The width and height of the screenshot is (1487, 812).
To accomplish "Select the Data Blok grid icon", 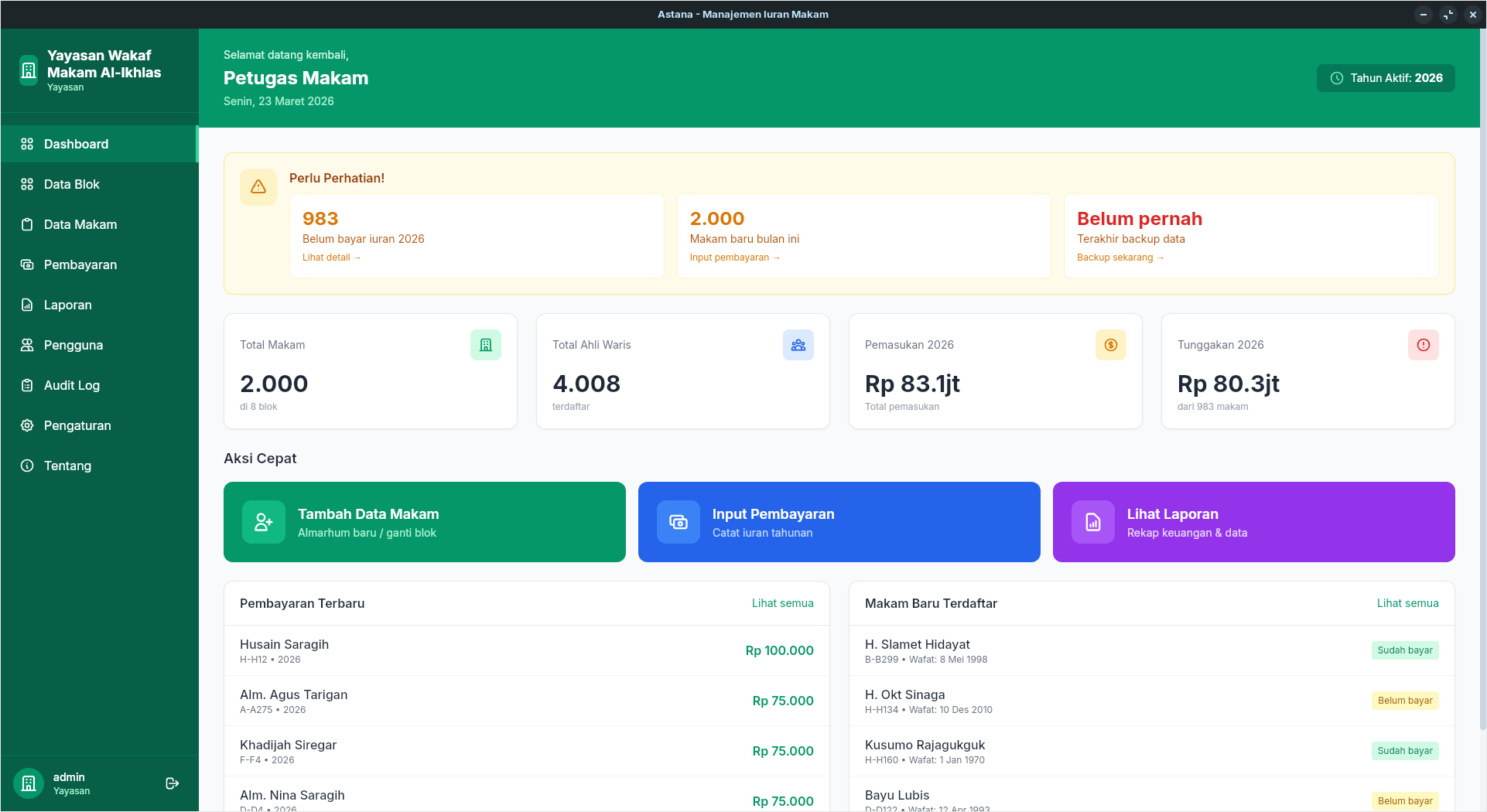I will coord(27,184).
